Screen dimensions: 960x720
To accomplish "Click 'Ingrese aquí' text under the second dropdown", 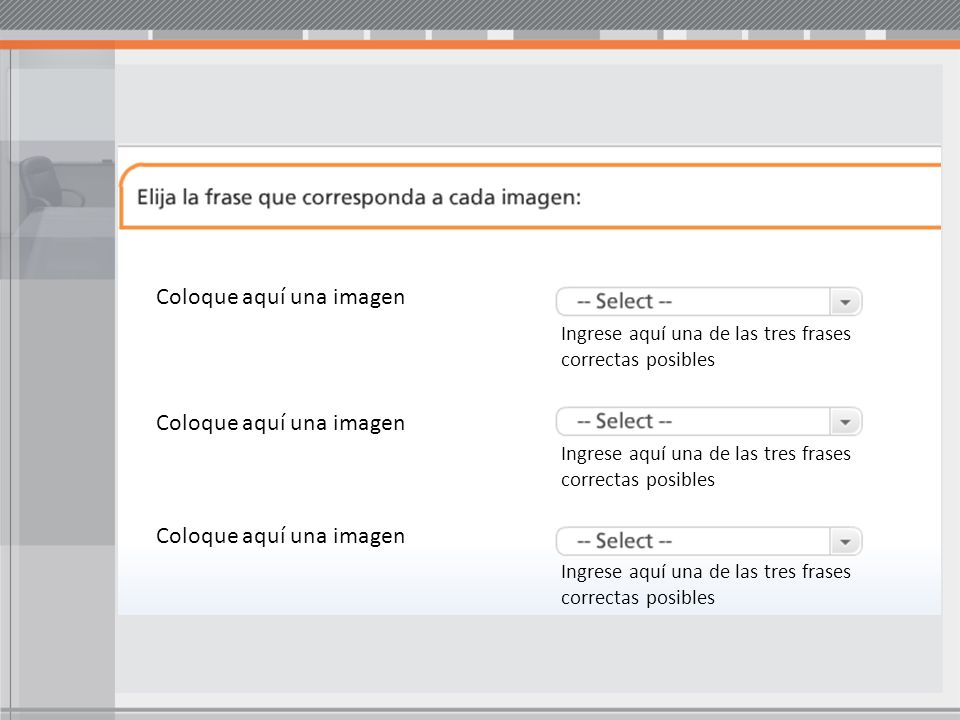I will (613, 454).
